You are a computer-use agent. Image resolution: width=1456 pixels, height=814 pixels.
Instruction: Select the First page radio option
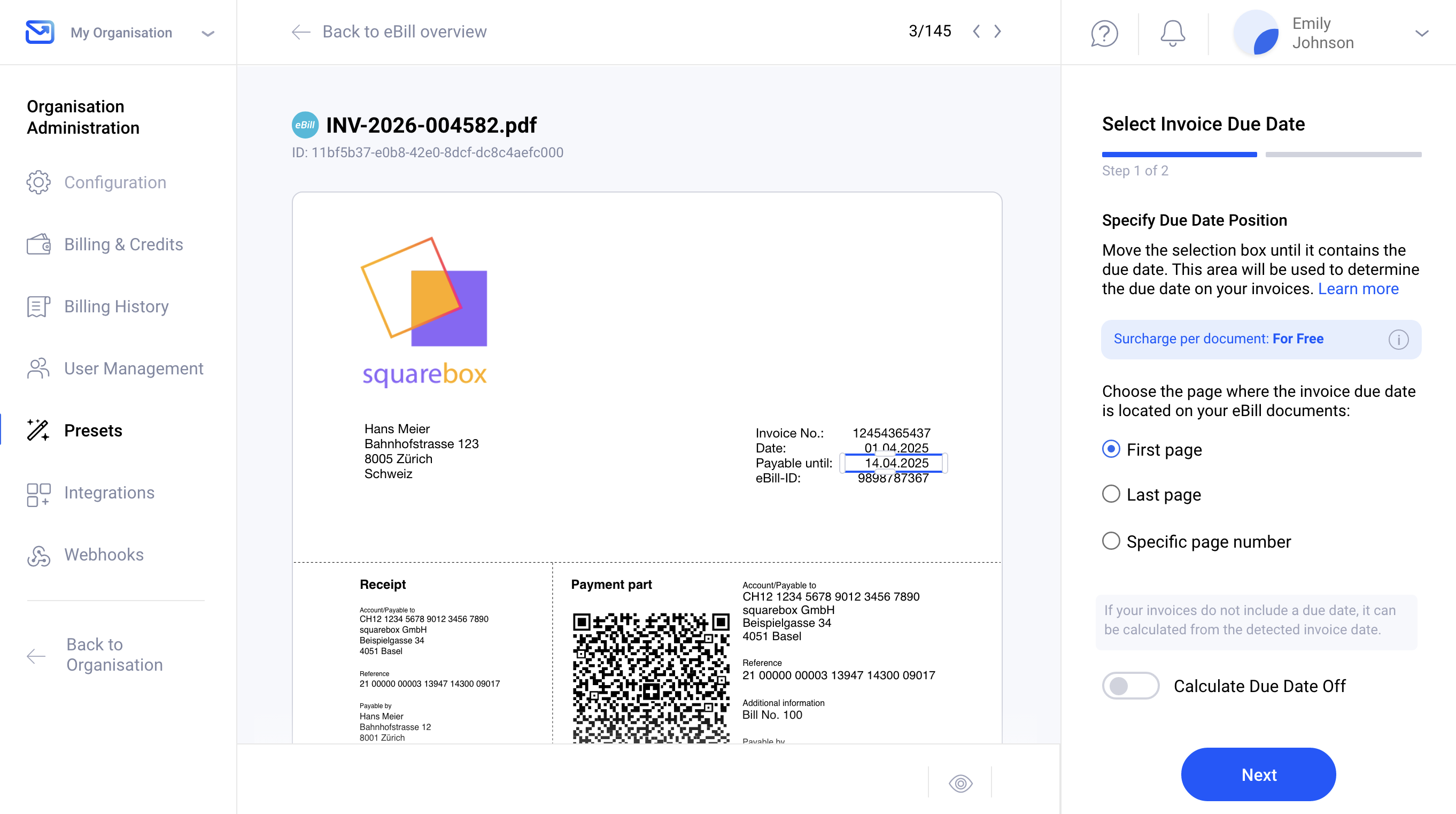pyautogui.click(x=1111, y=449)
